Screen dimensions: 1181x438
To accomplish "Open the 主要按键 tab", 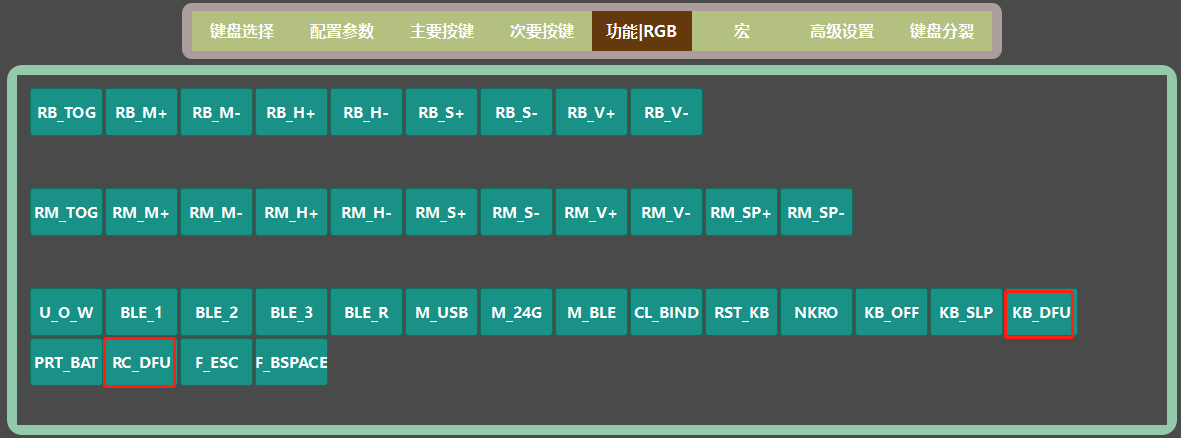I will 442,32.
